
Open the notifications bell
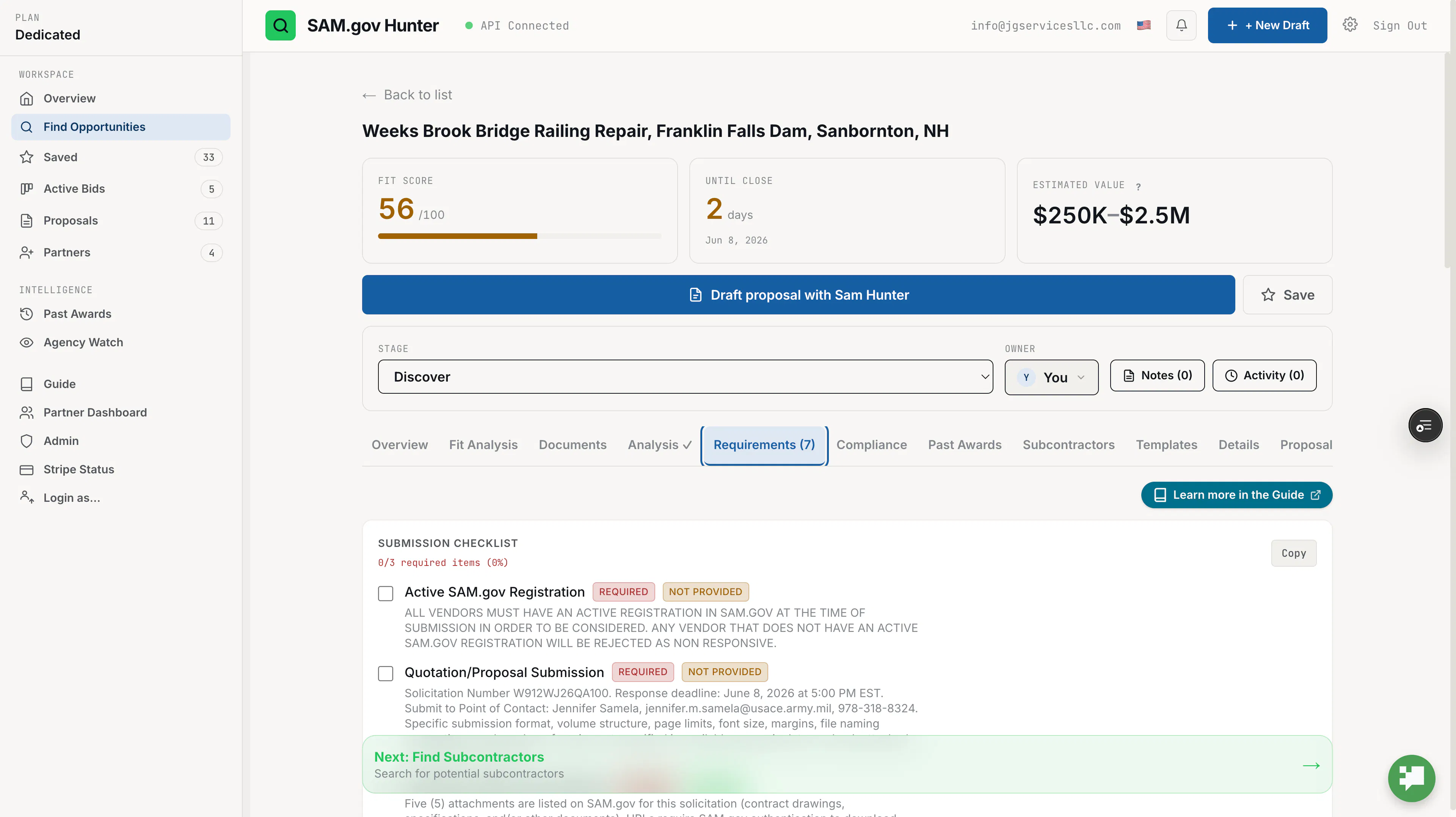point(1181,25)
